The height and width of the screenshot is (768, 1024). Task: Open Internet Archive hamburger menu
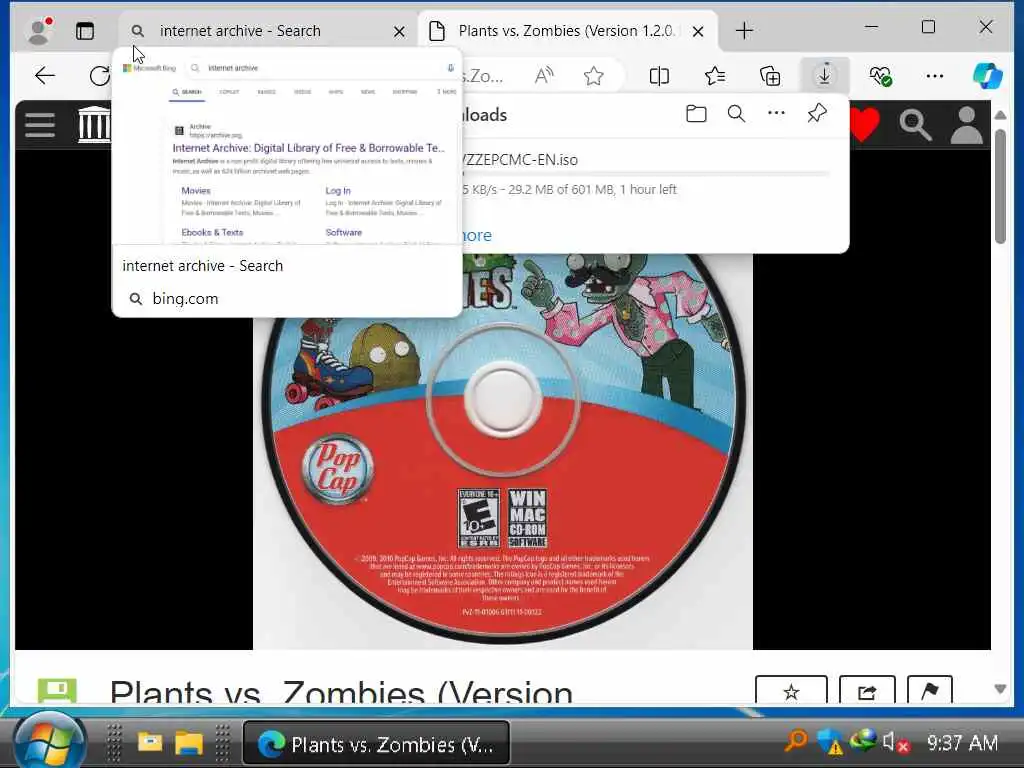[40, 125]
